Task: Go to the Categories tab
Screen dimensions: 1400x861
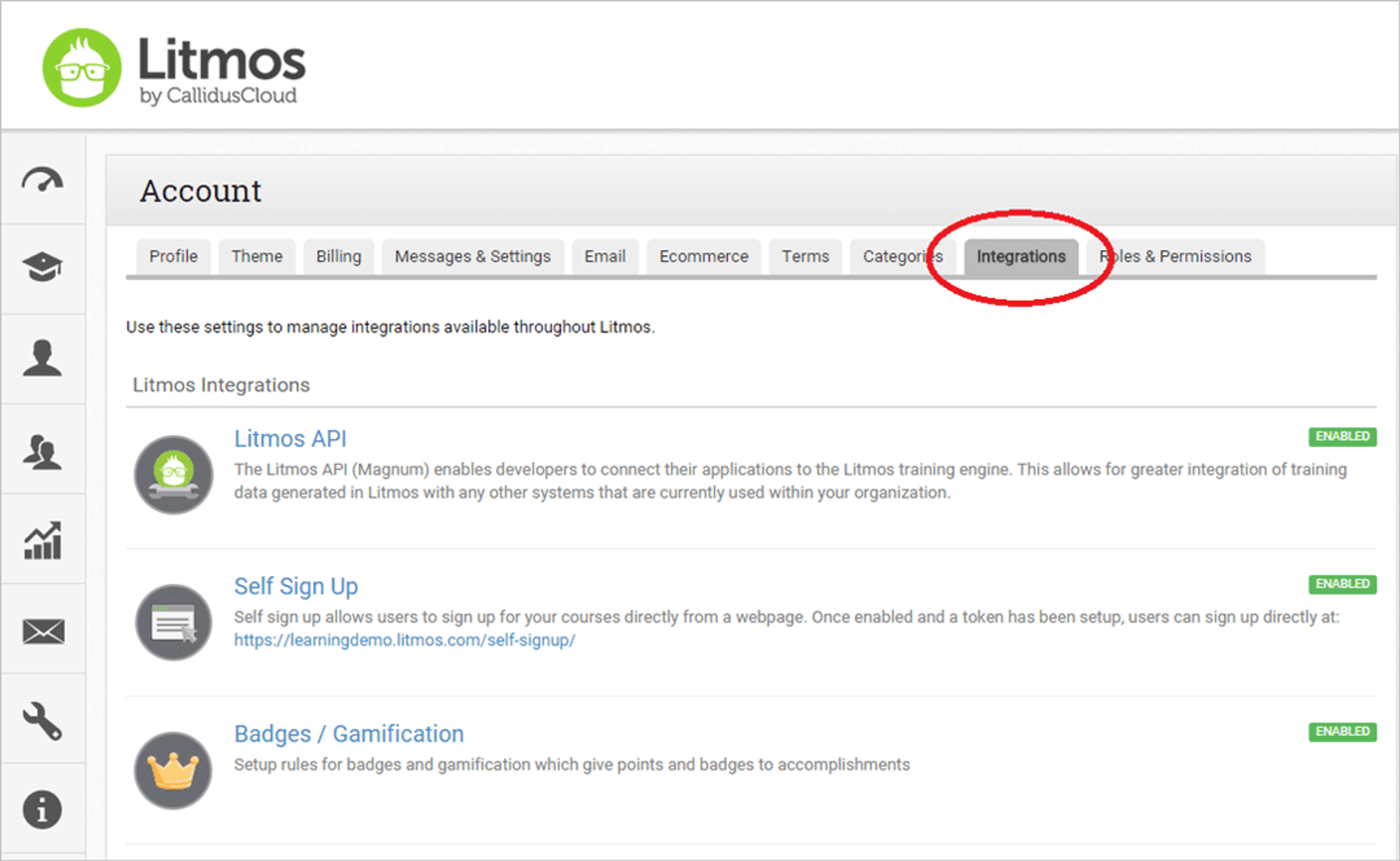Action: point(903,256)
